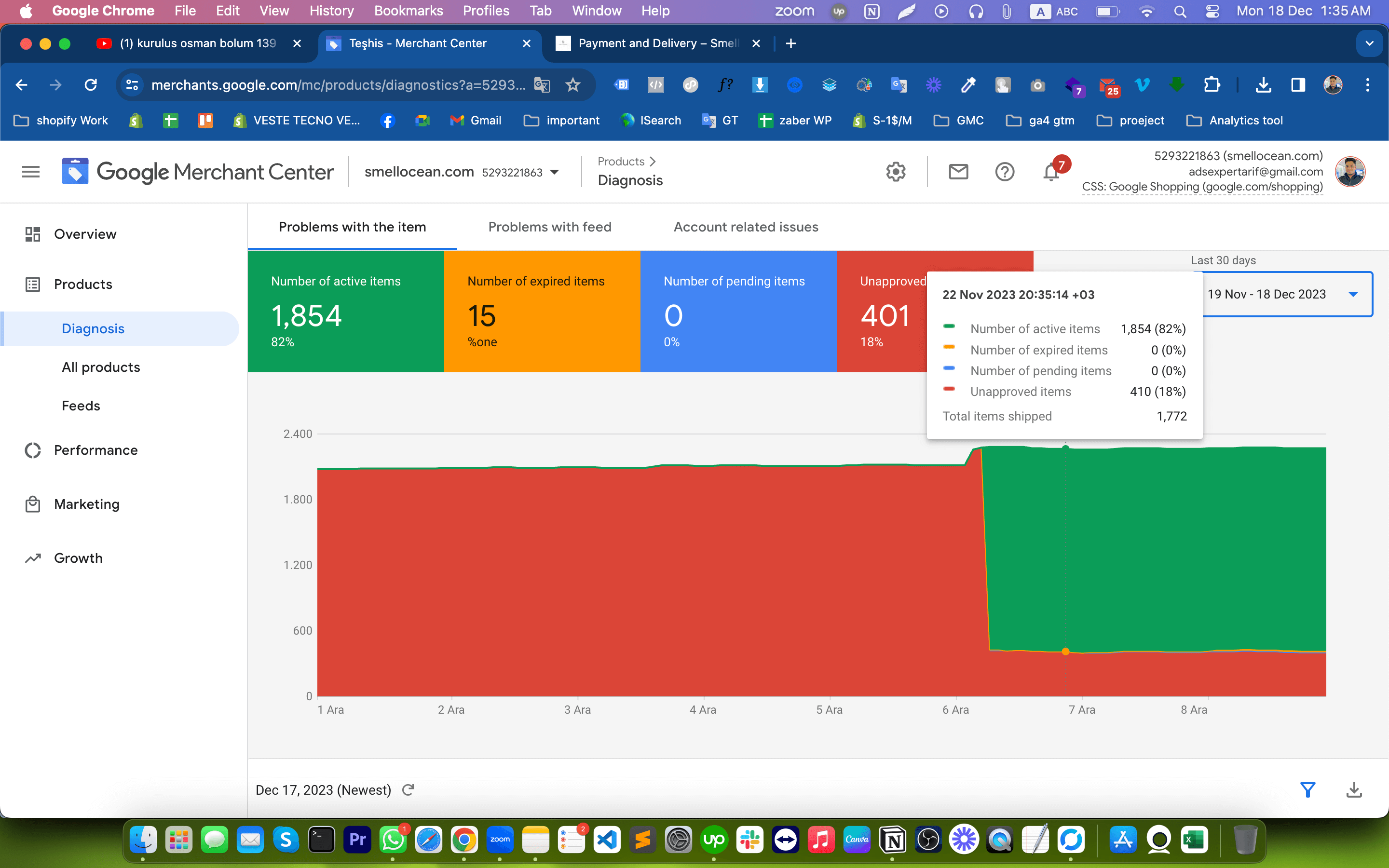This screenshot has width=1389, height=868.
Task: Click the Performance sidebar icon
Action: pyautogui.click(x=33, y=449)
